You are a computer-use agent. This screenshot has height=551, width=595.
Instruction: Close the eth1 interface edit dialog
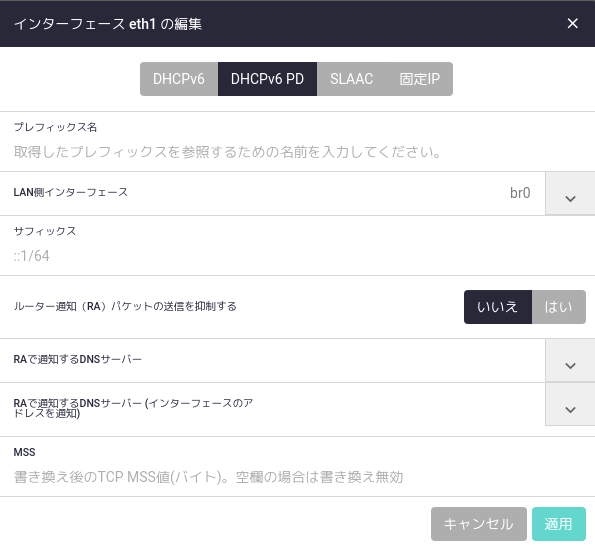click(572, 24)
